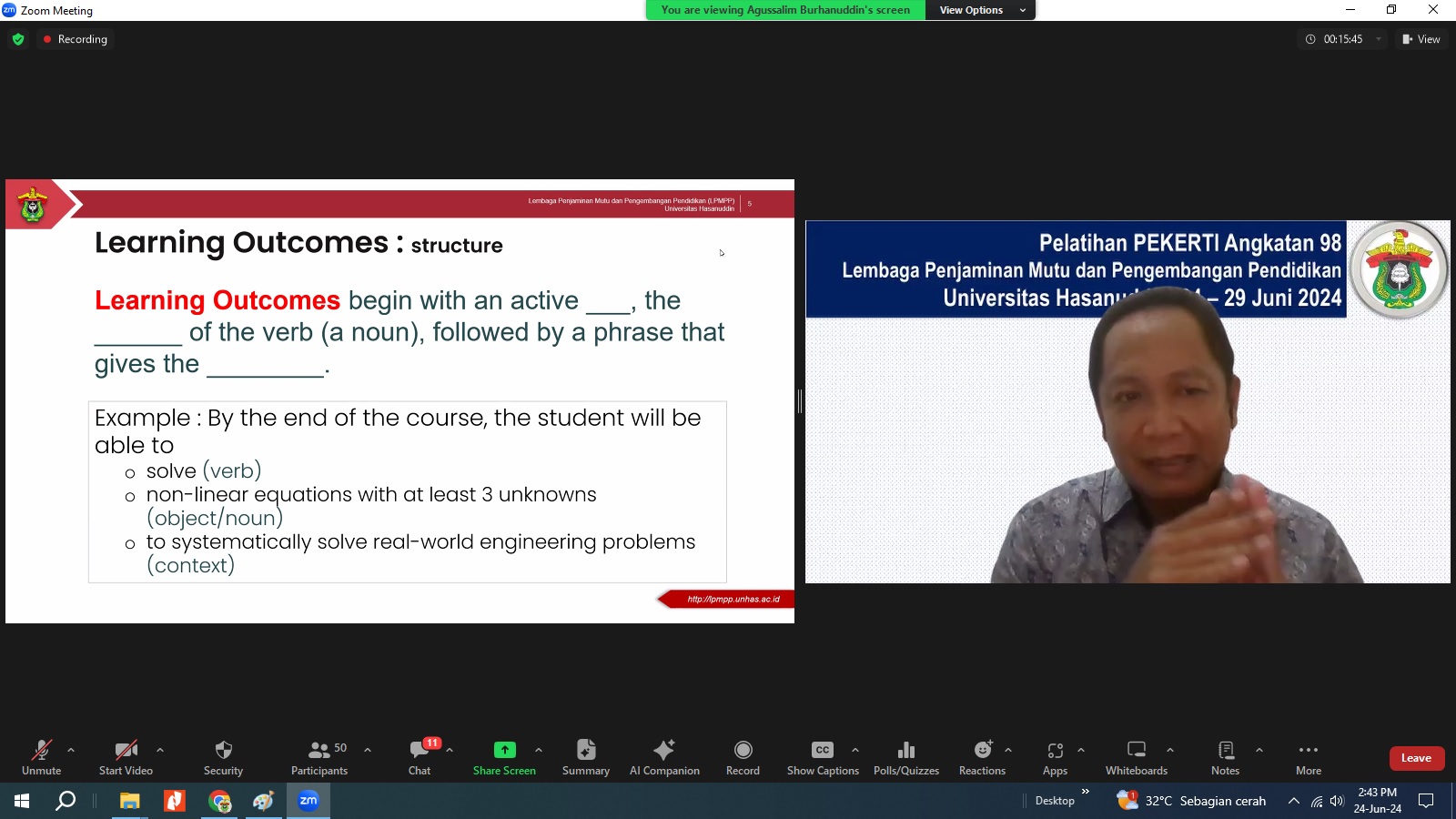
Task: Open the Participants list
Action: click(319, 757)
